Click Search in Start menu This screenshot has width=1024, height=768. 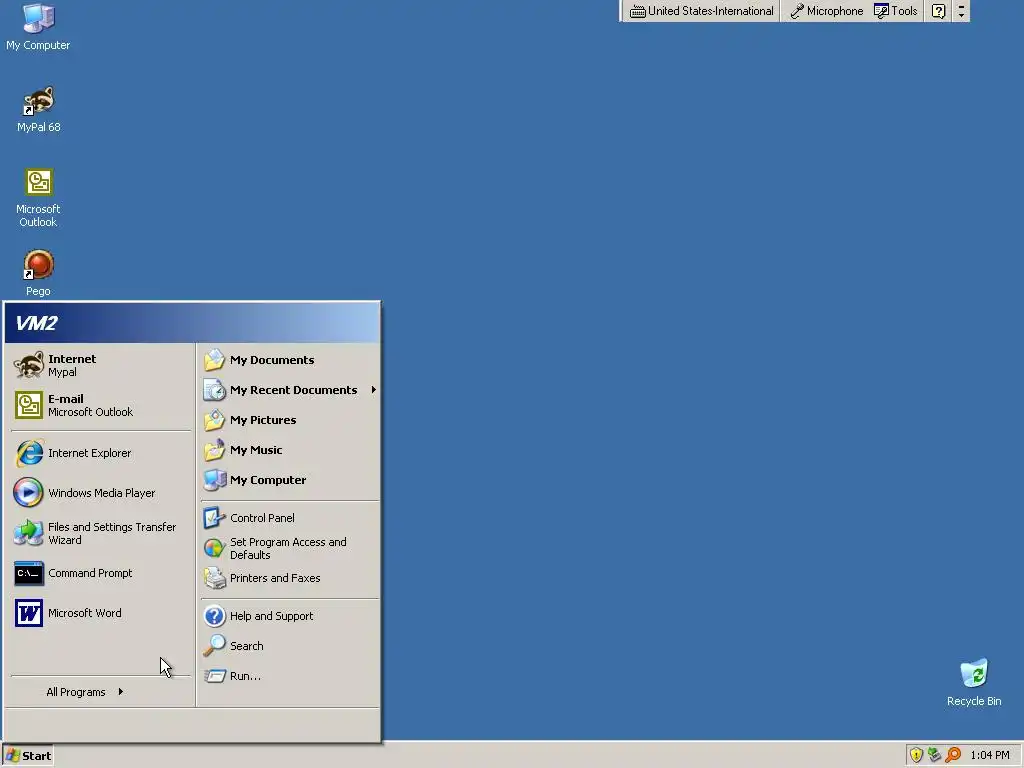coord(289,646)
